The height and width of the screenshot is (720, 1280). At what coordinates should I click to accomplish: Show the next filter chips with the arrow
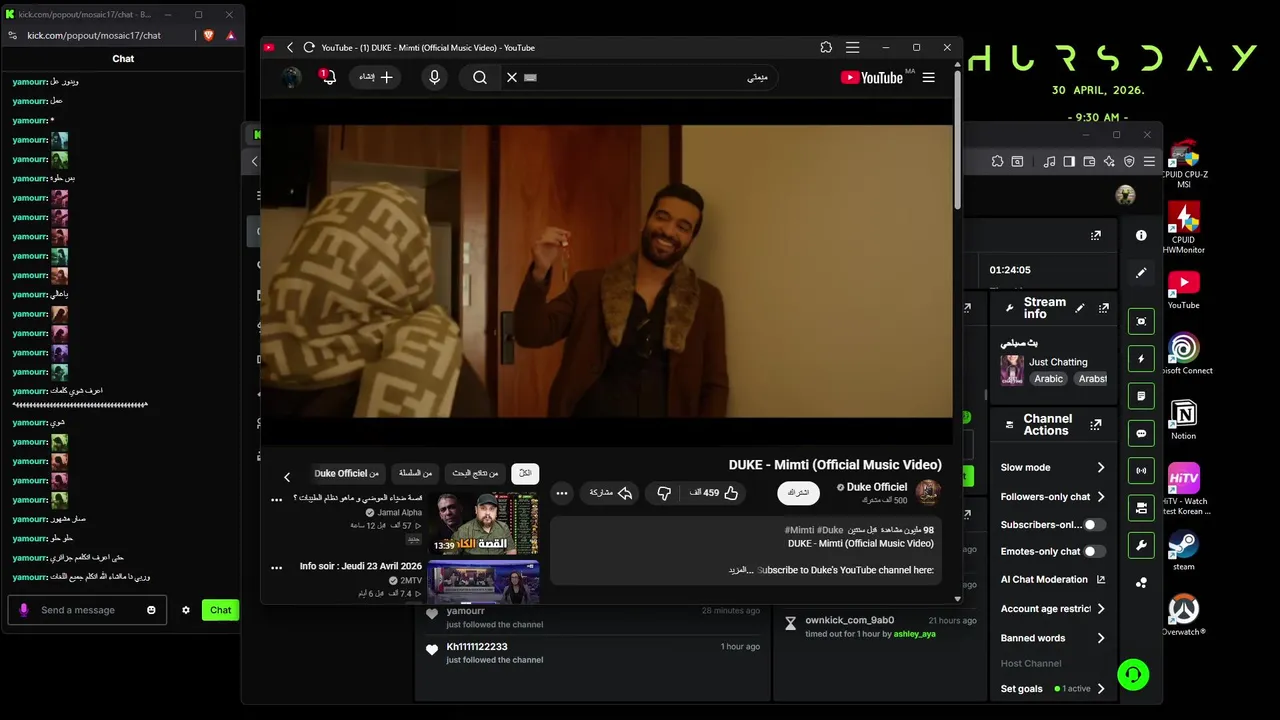pyautogui.click(x=287, y=477)
